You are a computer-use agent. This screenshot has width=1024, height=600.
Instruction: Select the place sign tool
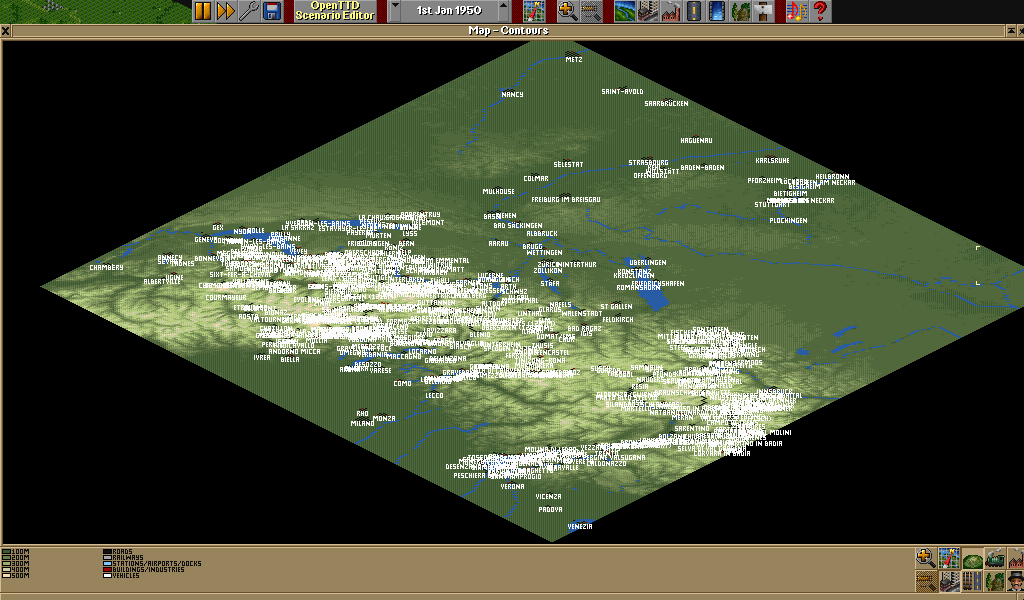(763, 11)
